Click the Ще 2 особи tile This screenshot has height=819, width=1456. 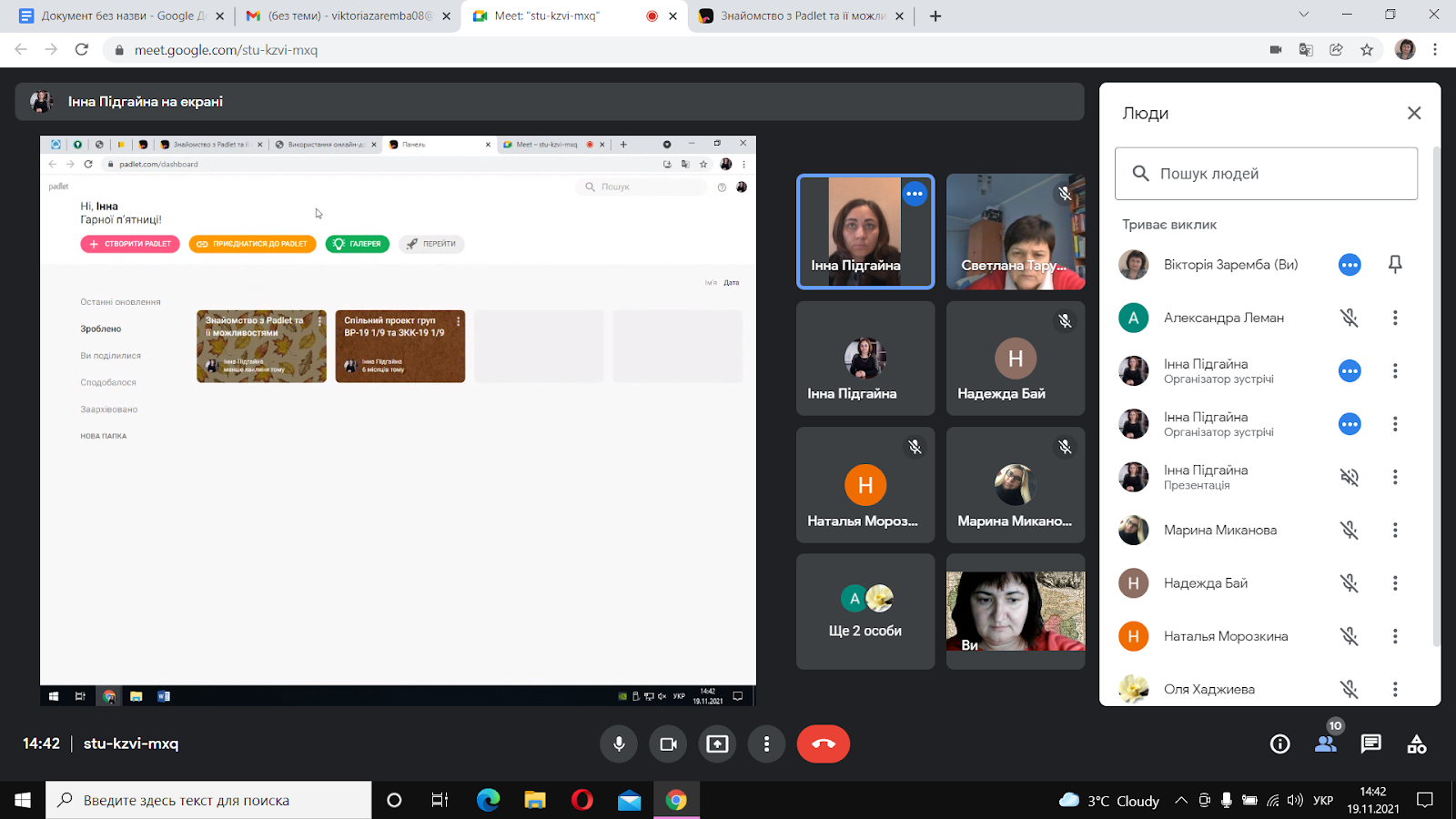coord(864,612)
